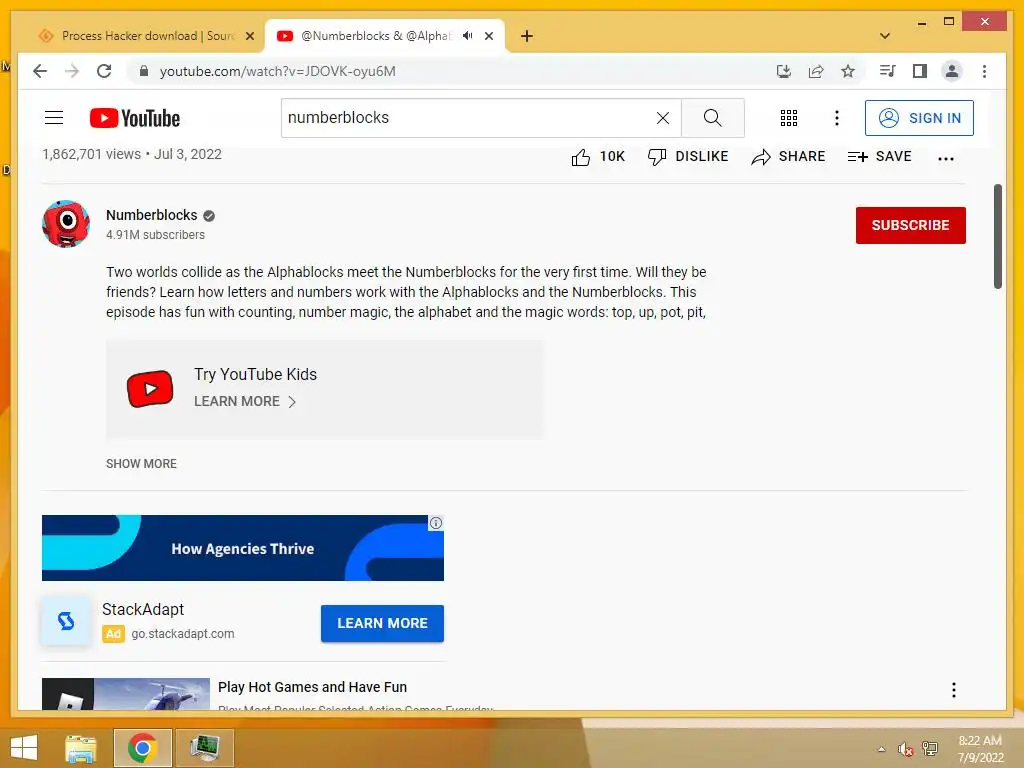1024x768 pixels.
Task: Clear the search box with the X
Action: coord(662,118)
